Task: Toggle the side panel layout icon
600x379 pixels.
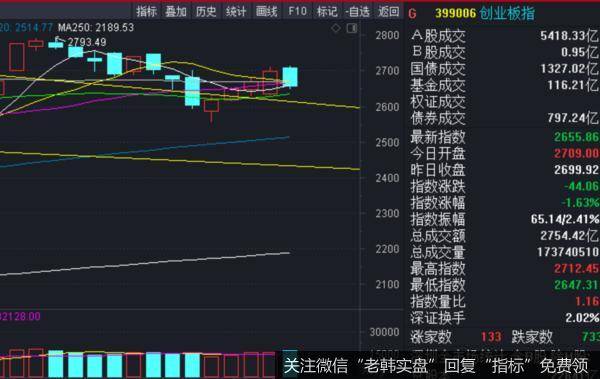Action: [352, 28]
